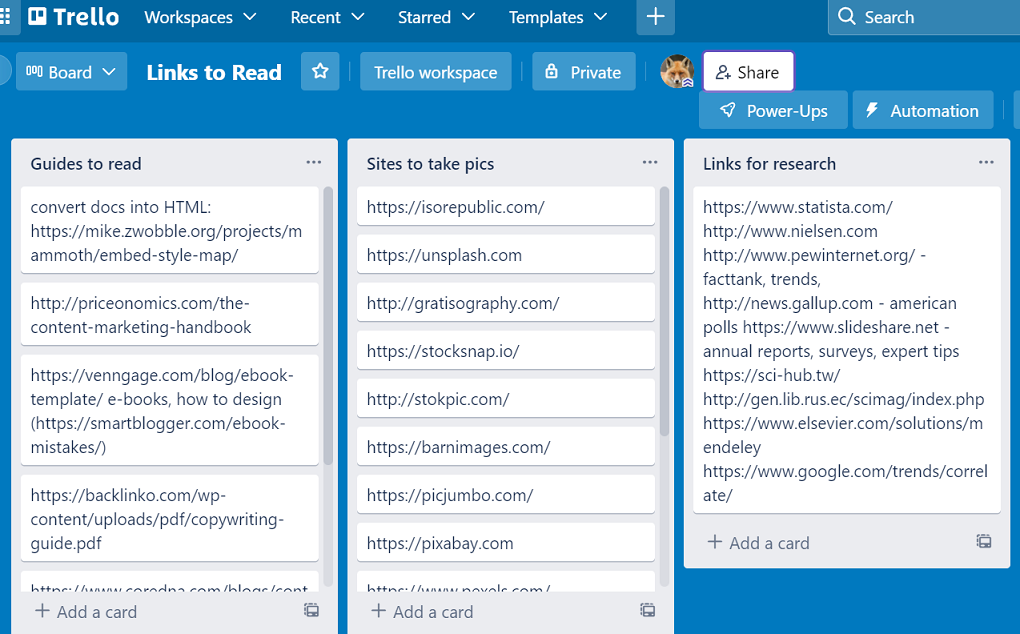Expand the Templates dropdown

pyautogui.click(x=557, y=18)
